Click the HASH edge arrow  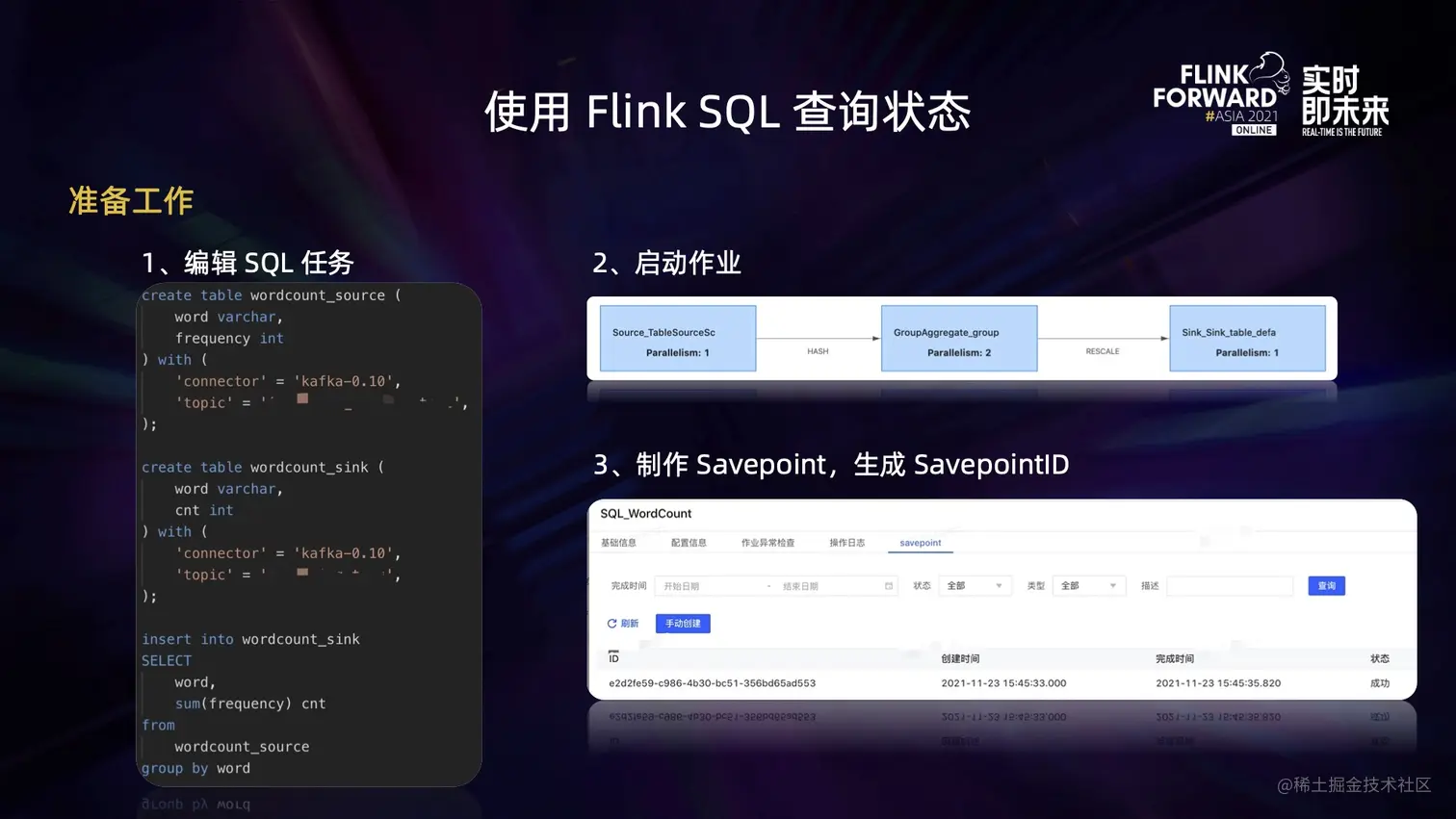coord(818,339)
